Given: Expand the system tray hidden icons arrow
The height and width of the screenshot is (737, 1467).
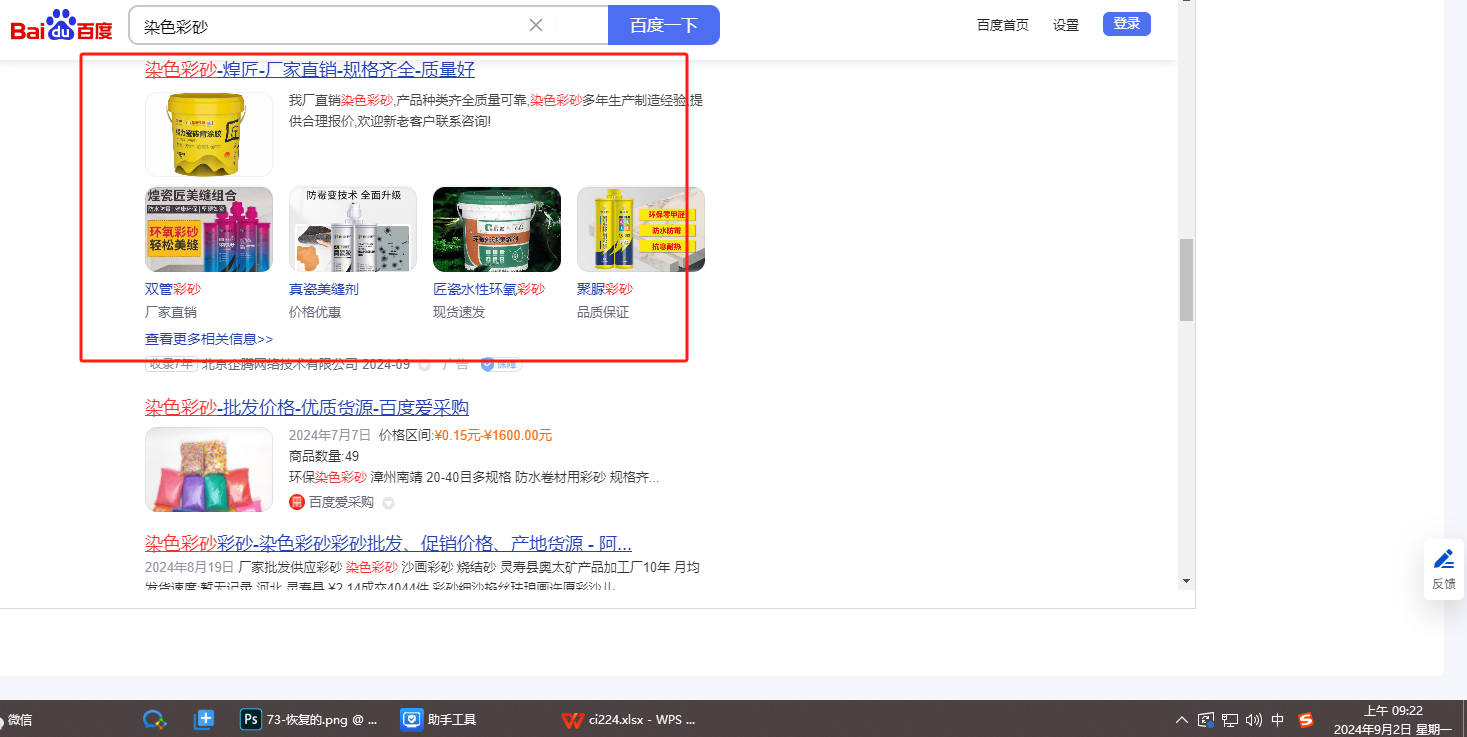Looking at the screenshot, I should click(1182, 719).
